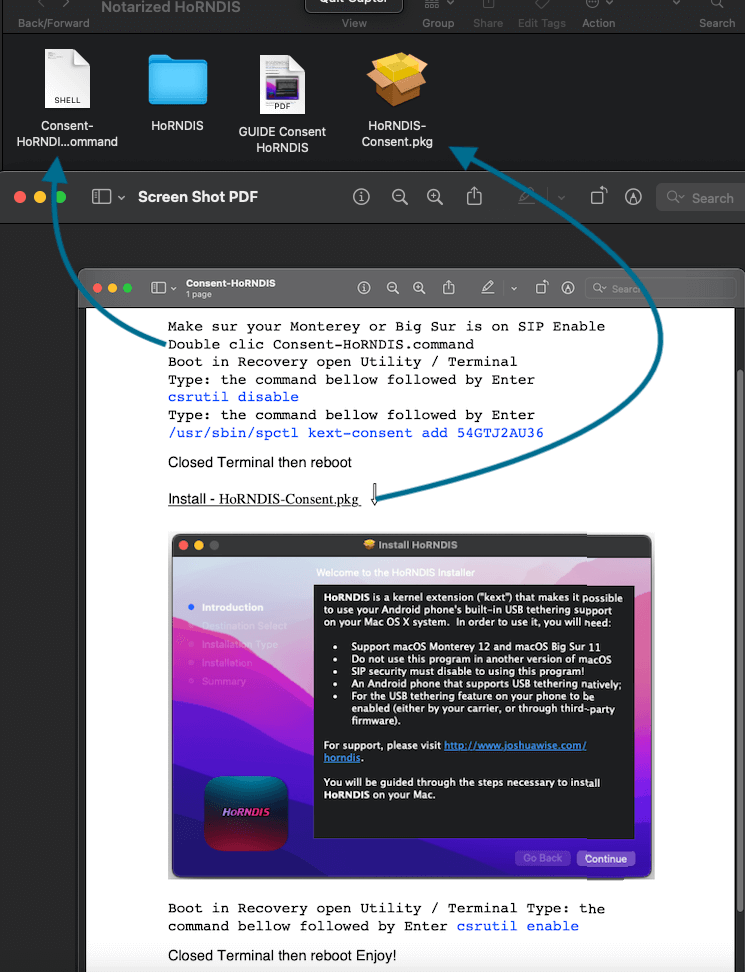Show the inspector info in Screen Shot PDF window
The image size is (746, 972).
[x=362, y=197]
